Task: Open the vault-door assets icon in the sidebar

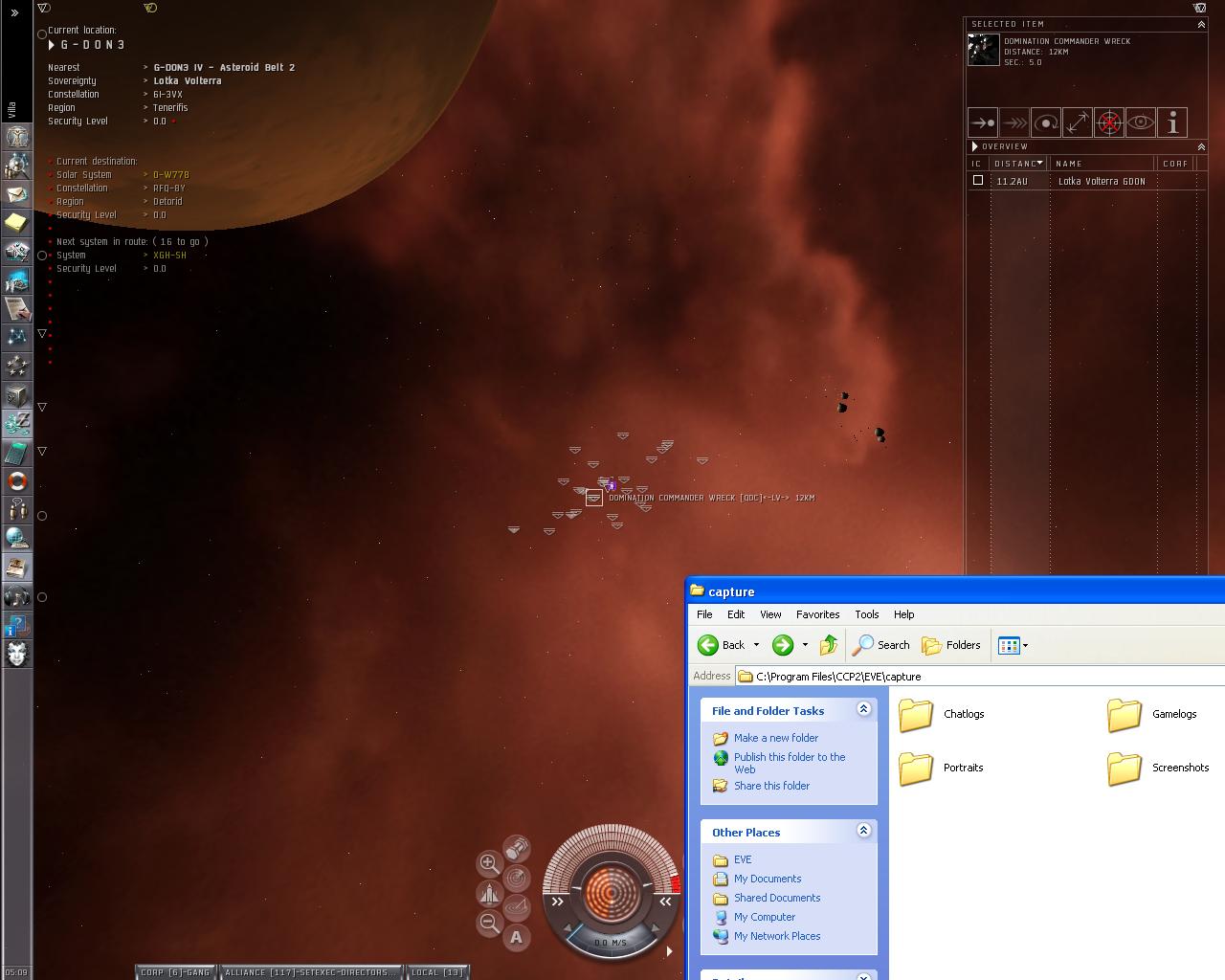Action: tap(17, 395)
